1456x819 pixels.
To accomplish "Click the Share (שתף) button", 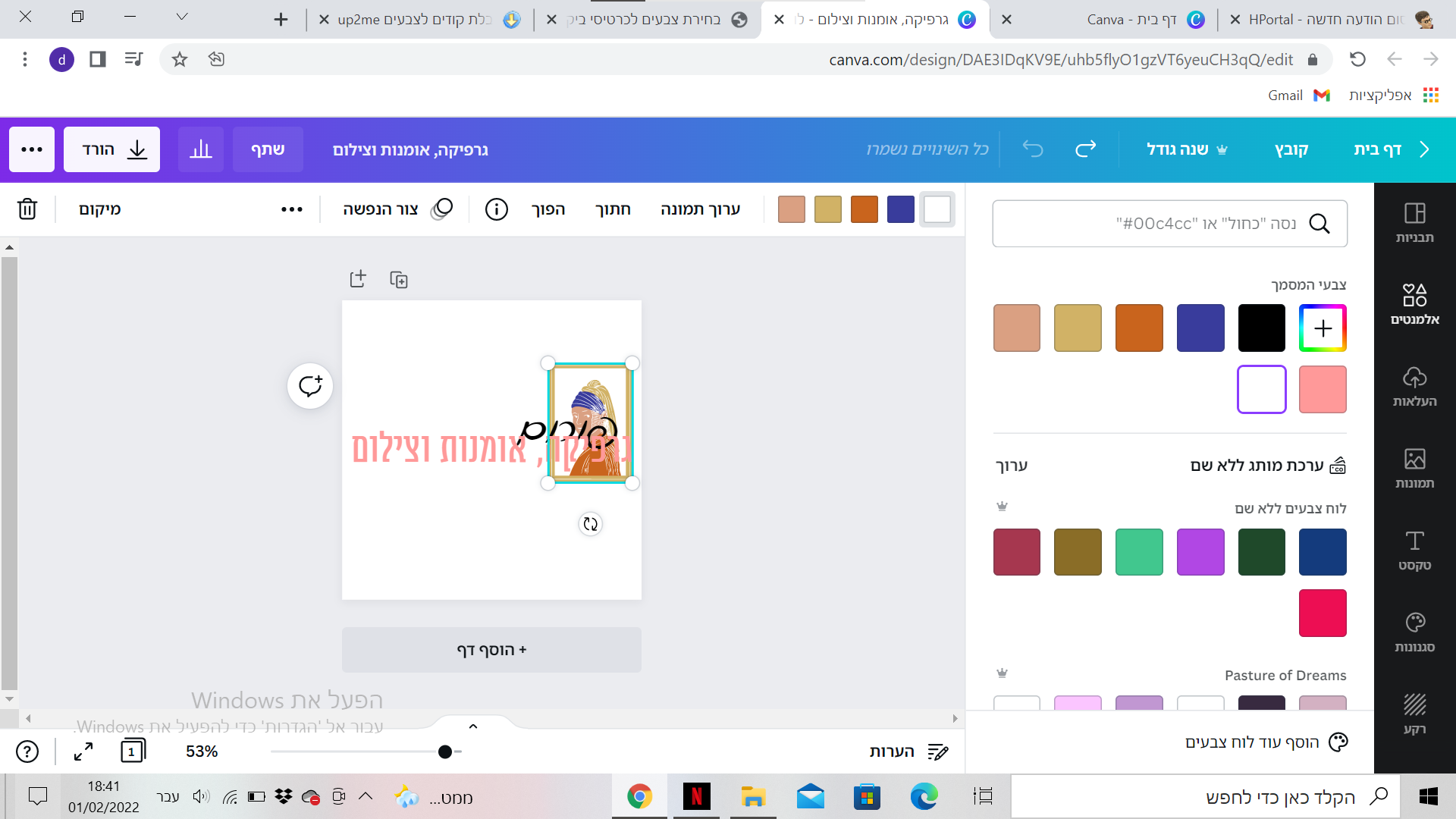I will tap(268, 149).
